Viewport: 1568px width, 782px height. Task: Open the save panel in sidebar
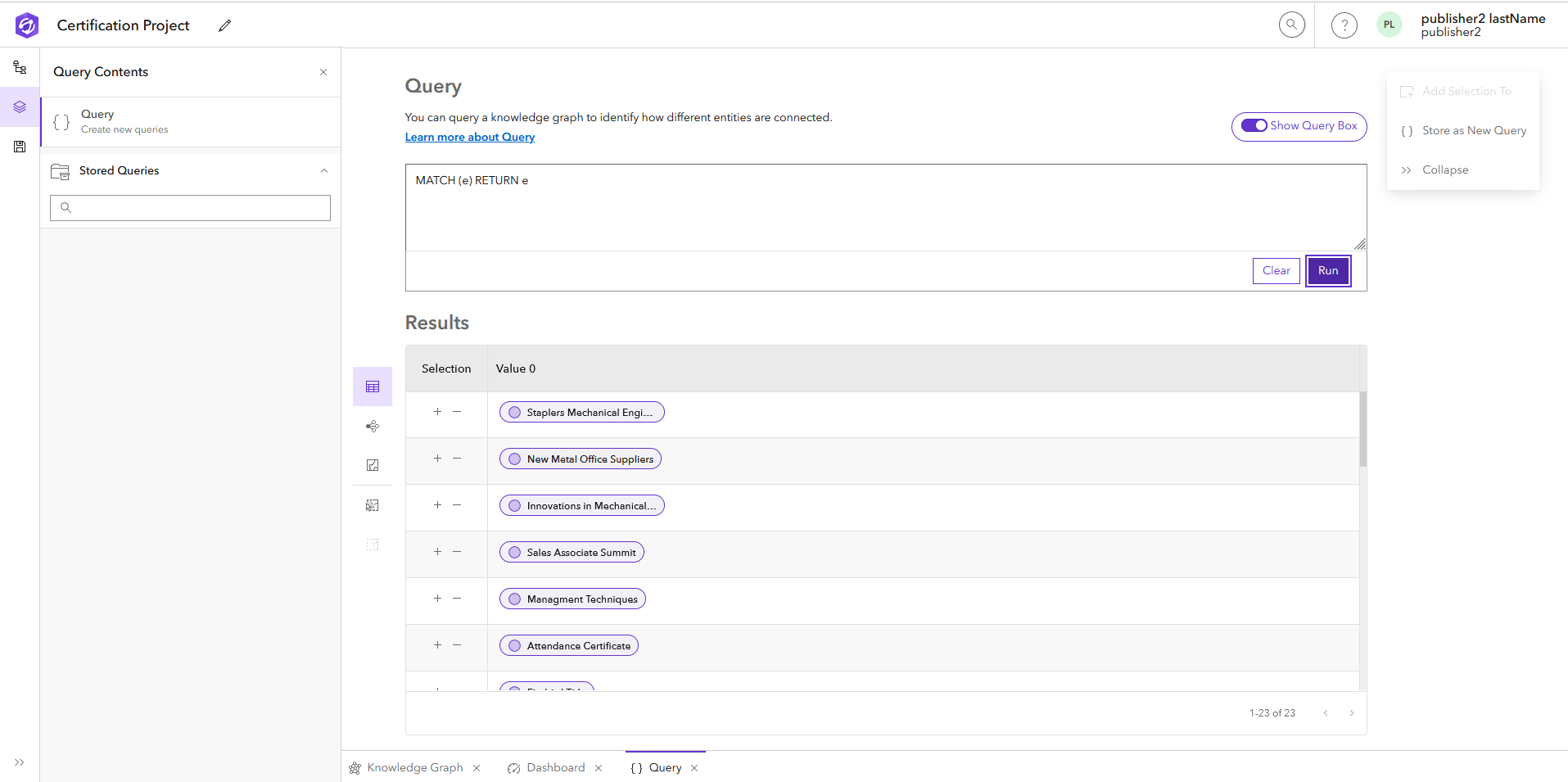pyautogui.click(x=19, y=147)
